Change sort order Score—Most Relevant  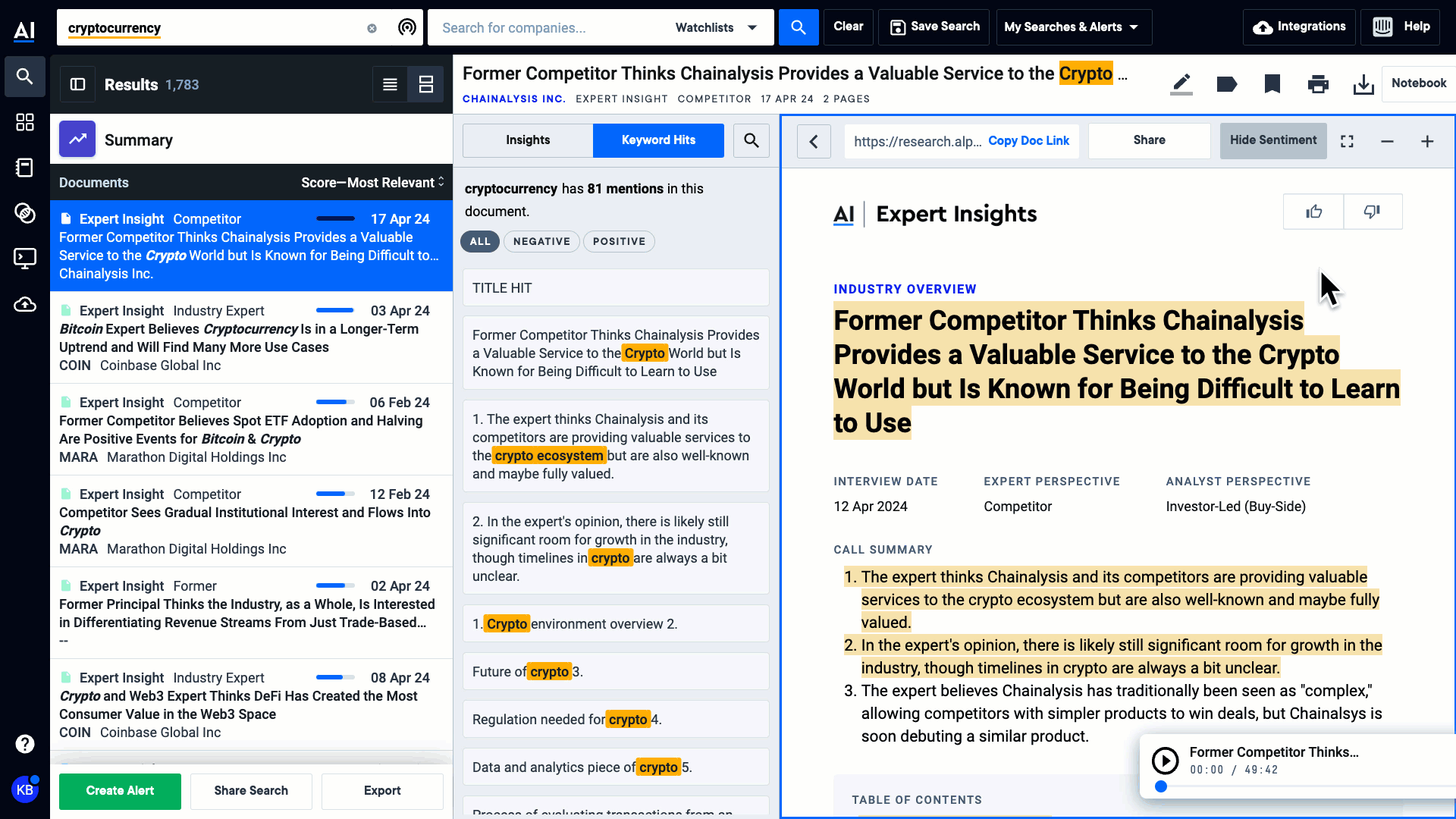[372, 183]
